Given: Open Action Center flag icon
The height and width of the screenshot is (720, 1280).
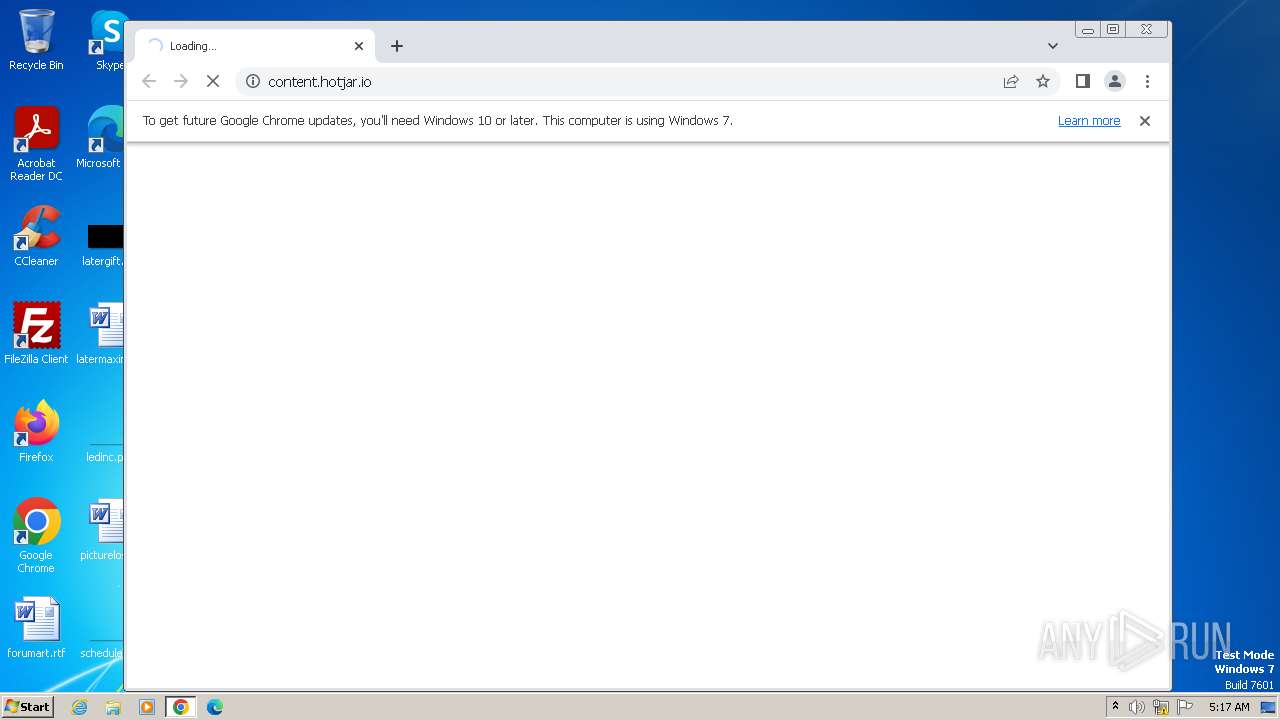Looking at the screenshot, I should [x=1185, y=707].
